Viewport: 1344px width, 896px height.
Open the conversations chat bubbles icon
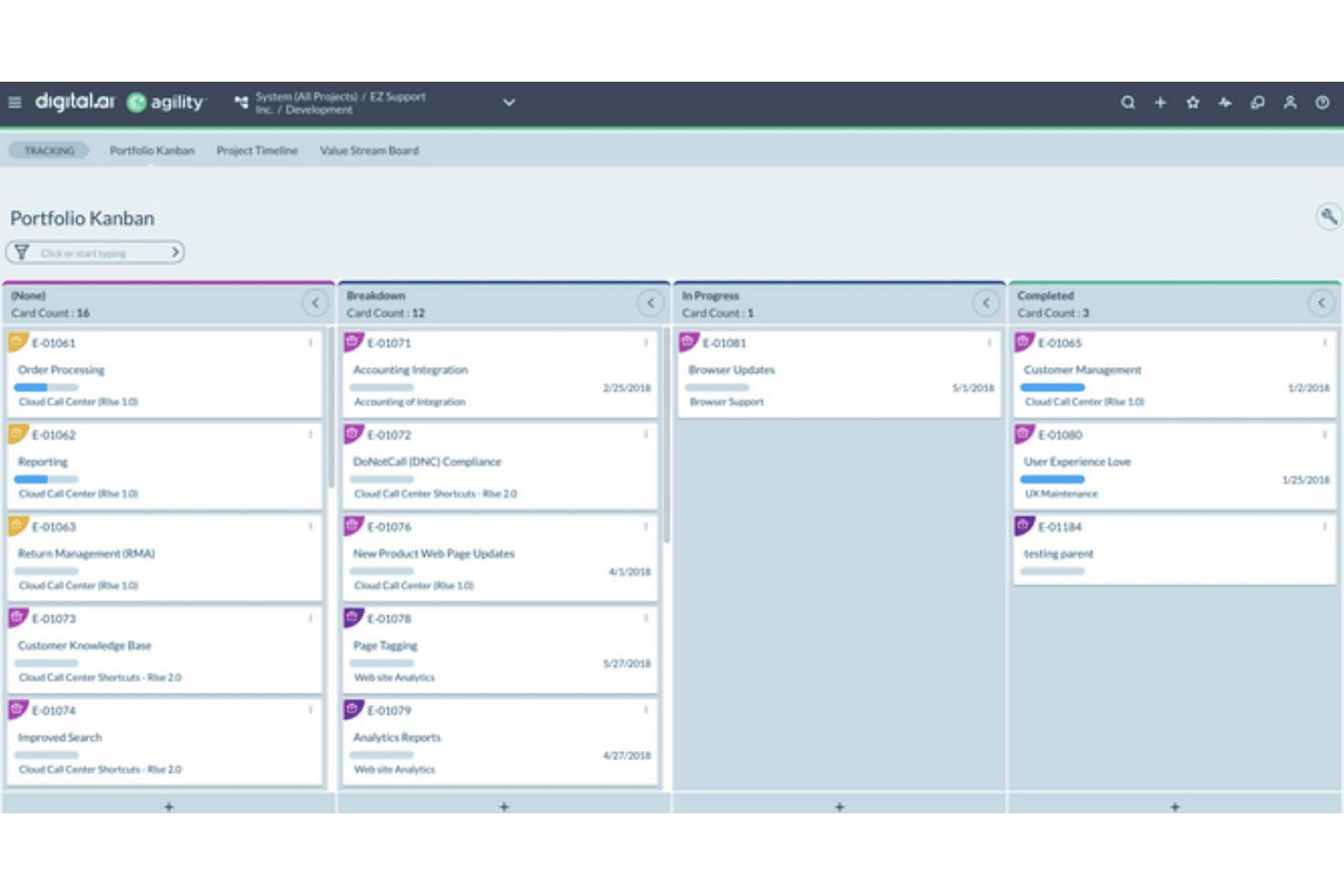1258,103
